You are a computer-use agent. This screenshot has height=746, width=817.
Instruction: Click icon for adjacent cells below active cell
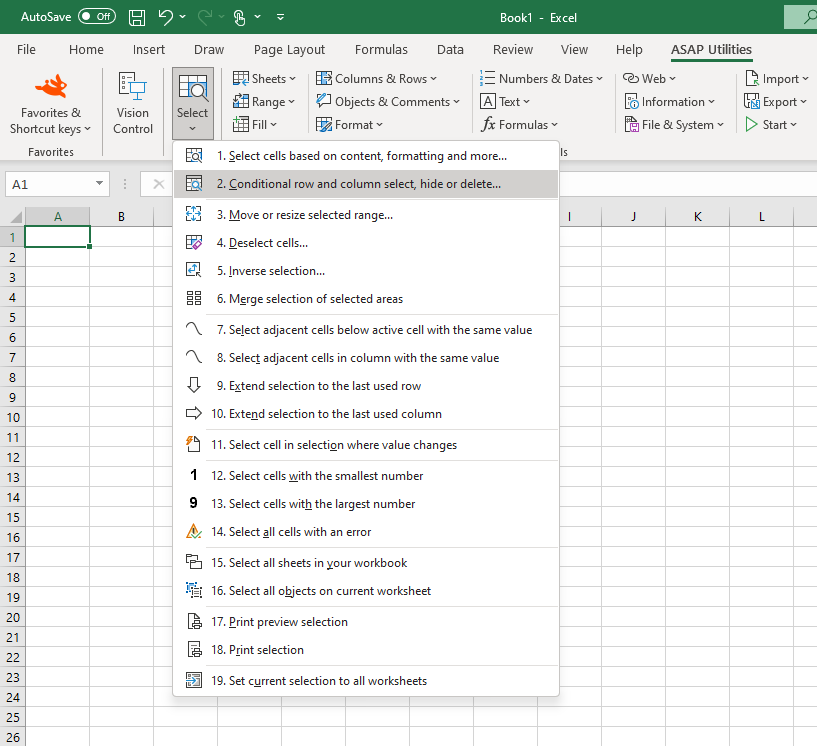[x=194, y=329]
